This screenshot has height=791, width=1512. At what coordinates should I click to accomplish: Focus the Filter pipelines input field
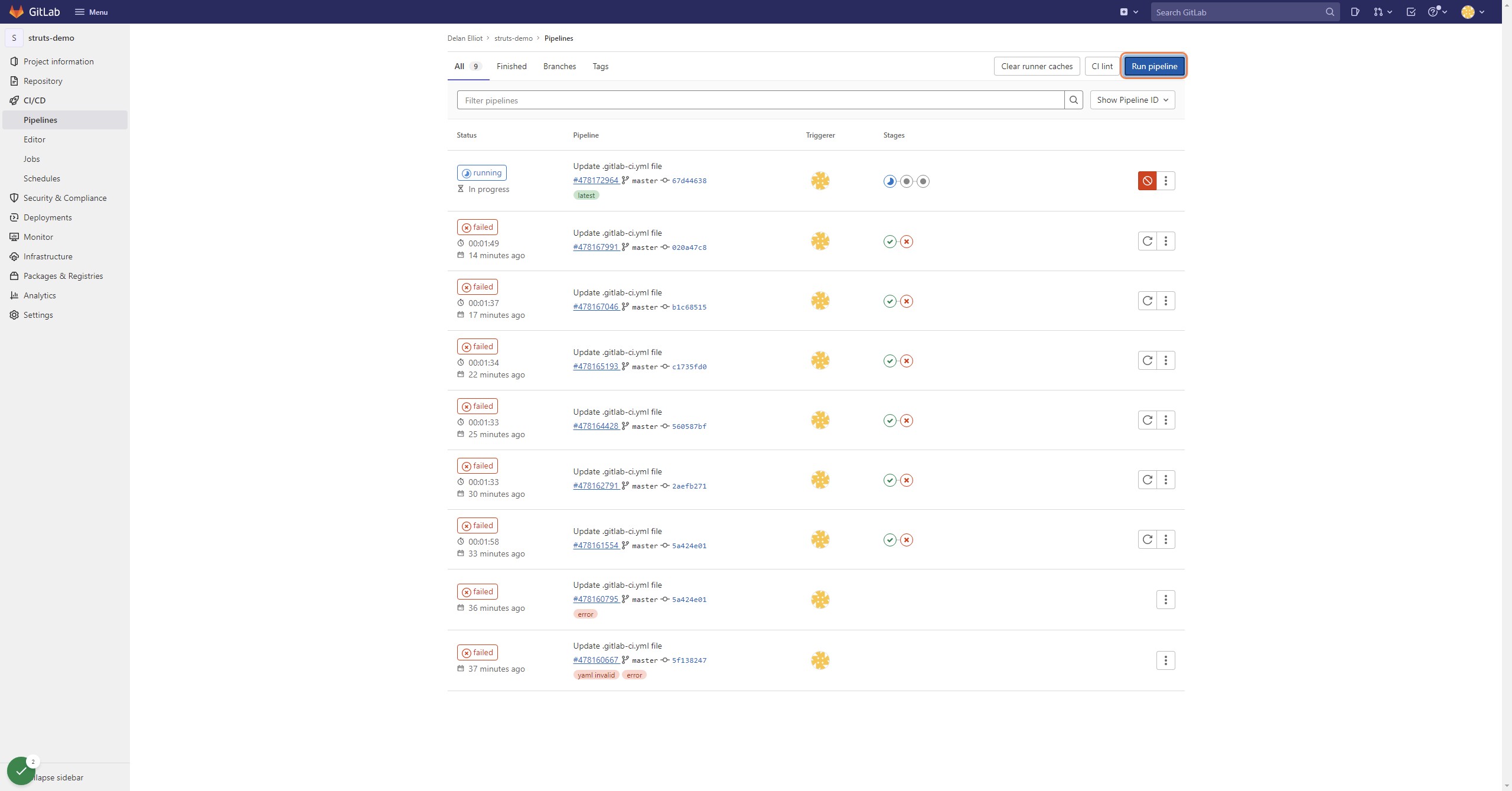(x=761, y=100)
